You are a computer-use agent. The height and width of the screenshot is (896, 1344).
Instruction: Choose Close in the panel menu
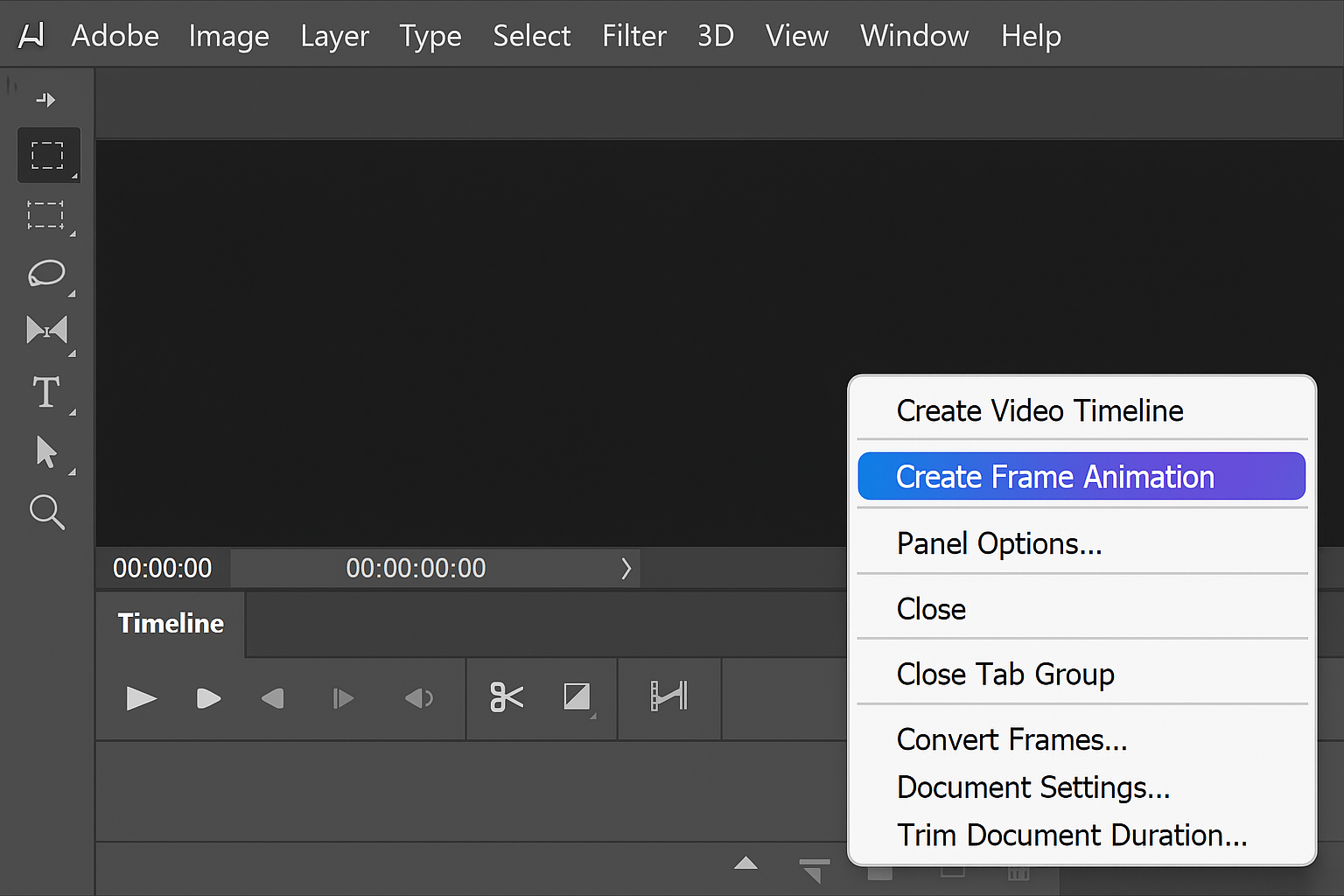pos(1082,609)
